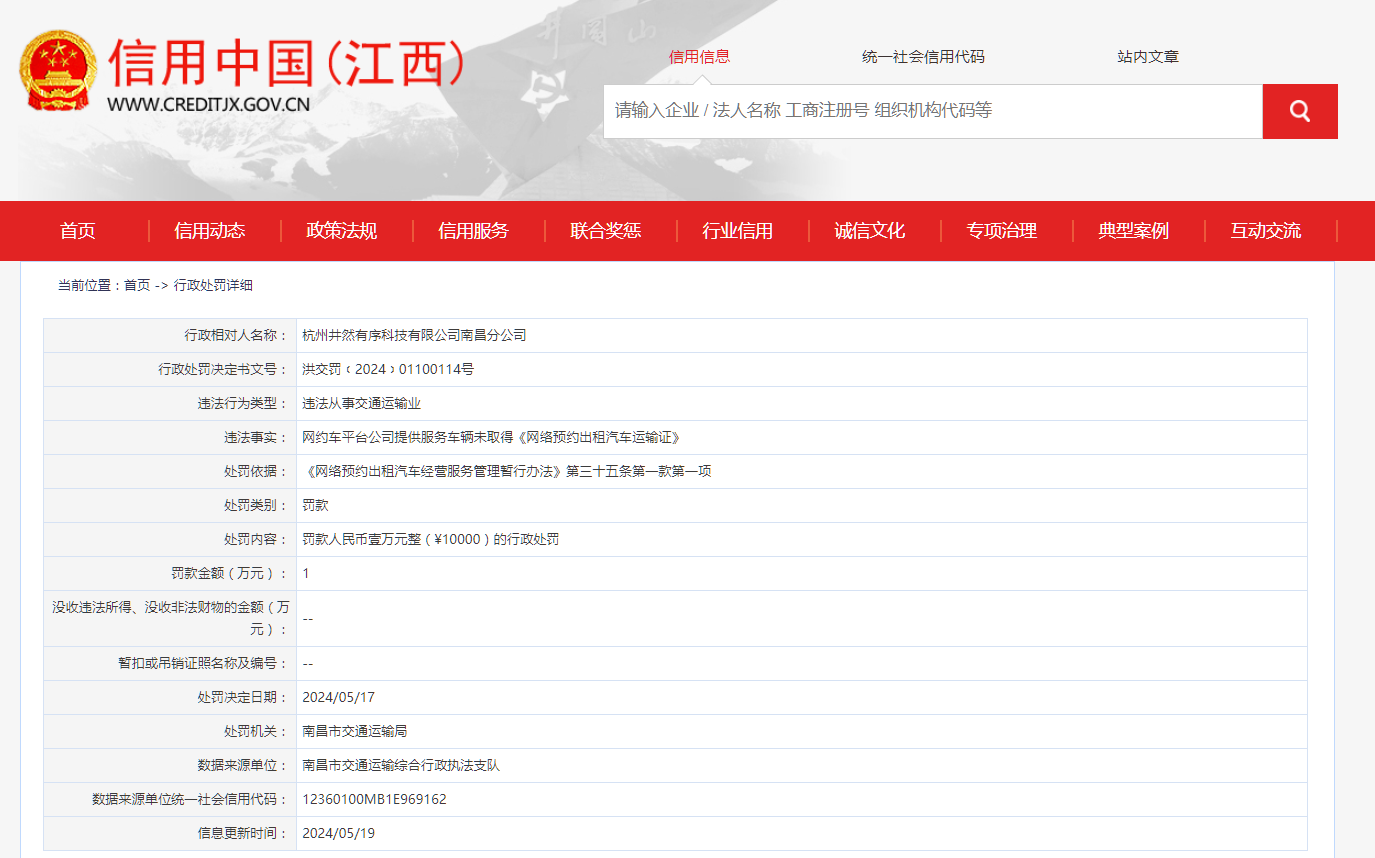This screenshot has height=858, width=1375.
Task: Click the 南昌市交通运输局 authority value
Action: coord(355,731)
